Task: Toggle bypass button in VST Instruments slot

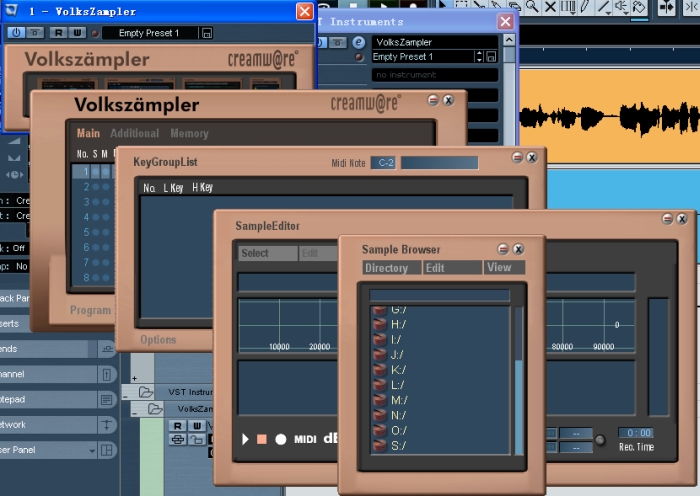Action: coord(338,42)
